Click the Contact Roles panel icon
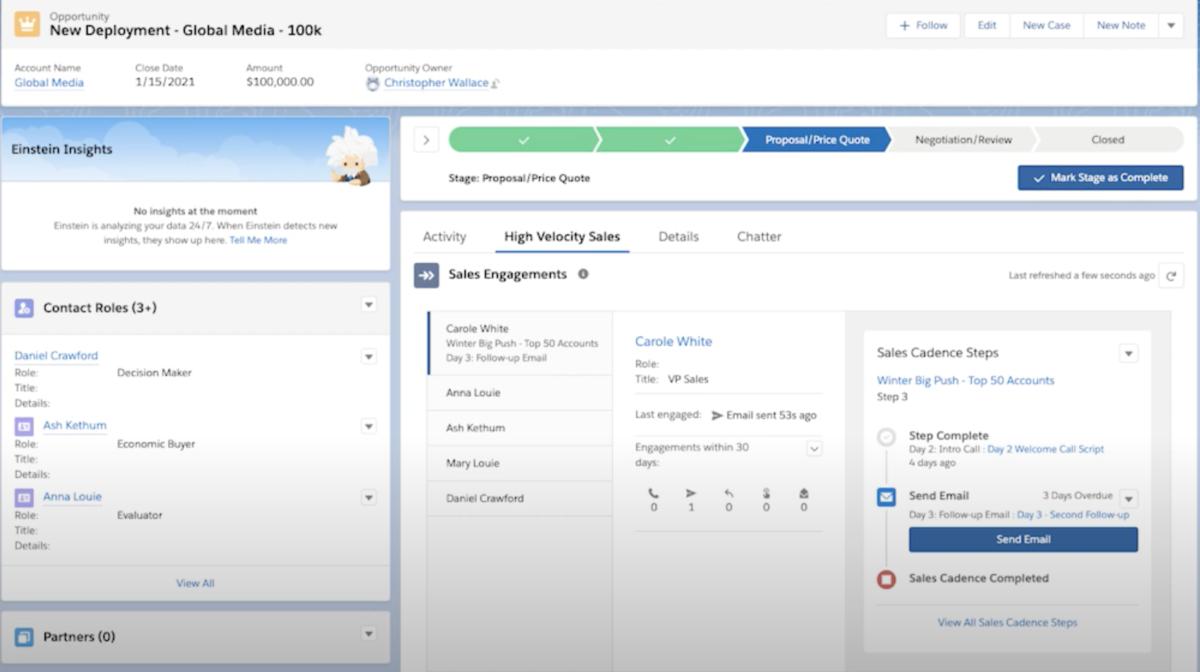This screenshot has width=1200, height=672. click(x=24, y=307)
